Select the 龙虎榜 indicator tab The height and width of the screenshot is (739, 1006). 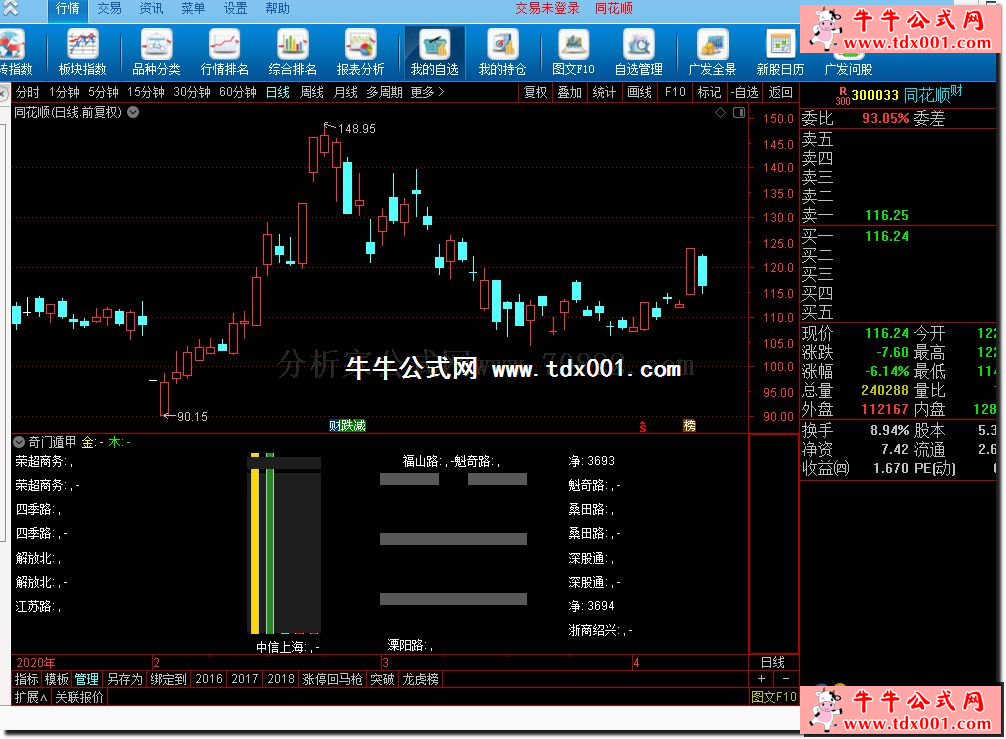pos(420,679)
